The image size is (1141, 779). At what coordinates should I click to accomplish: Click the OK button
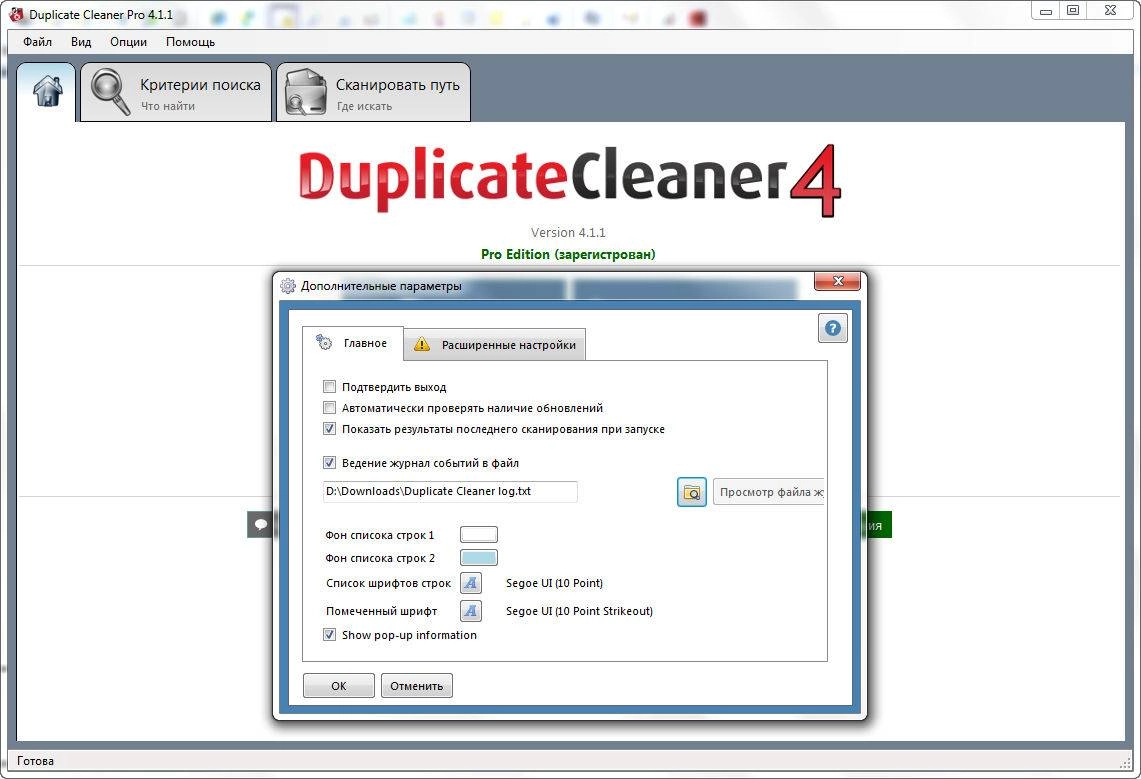coord(338,686)
